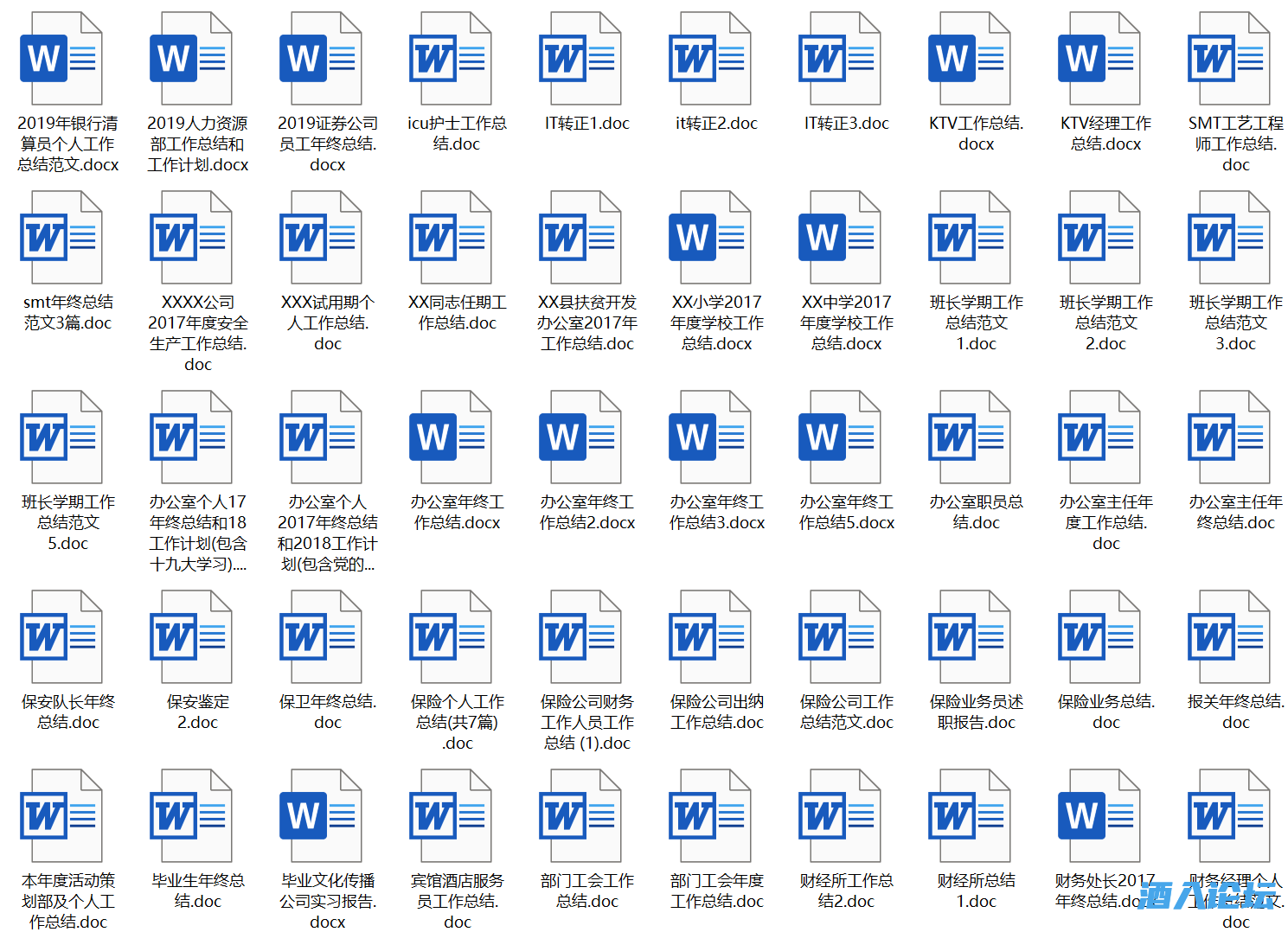Image resolution: width=1288 pixels, height=932 pixels.
Task: Select the 保安鉴定2.doc filename label
Action: 197,712
